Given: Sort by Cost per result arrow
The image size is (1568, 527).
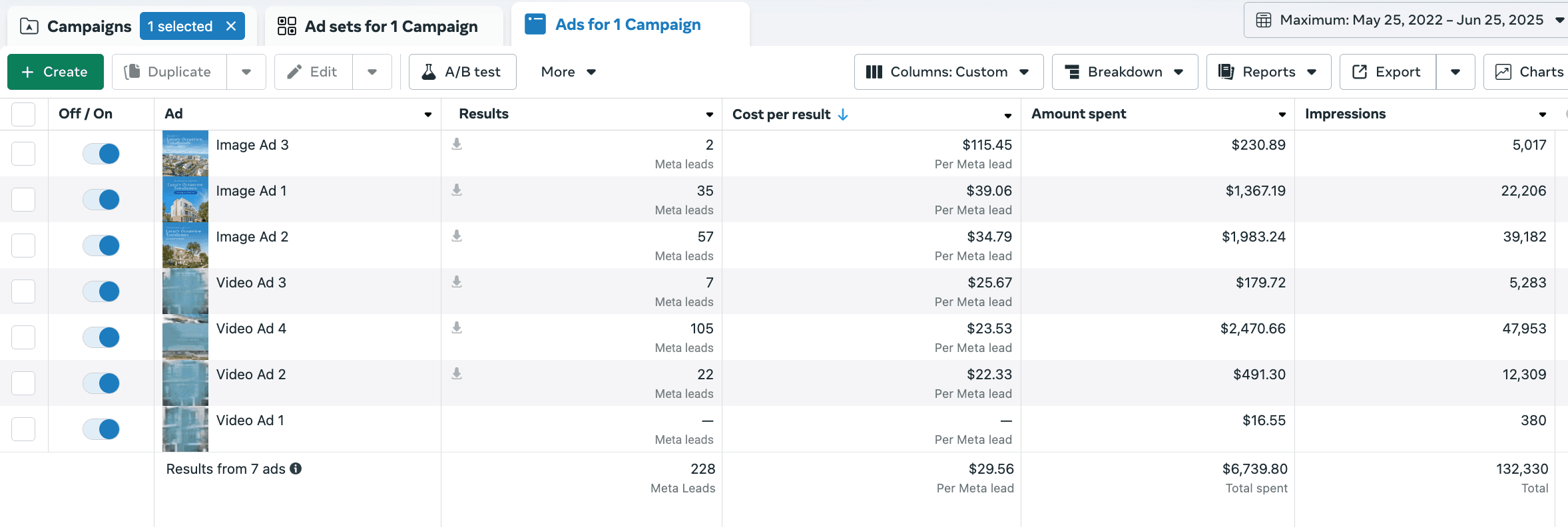Looking at the screenshot, I should (843, 114).
